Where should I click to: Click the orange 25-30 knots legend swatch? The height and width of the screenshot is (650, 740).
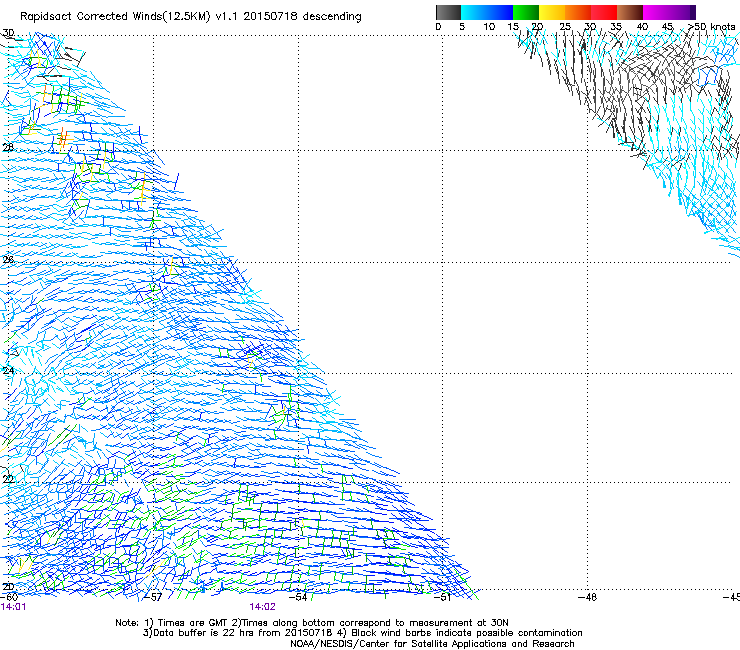(x=578, y=12)
